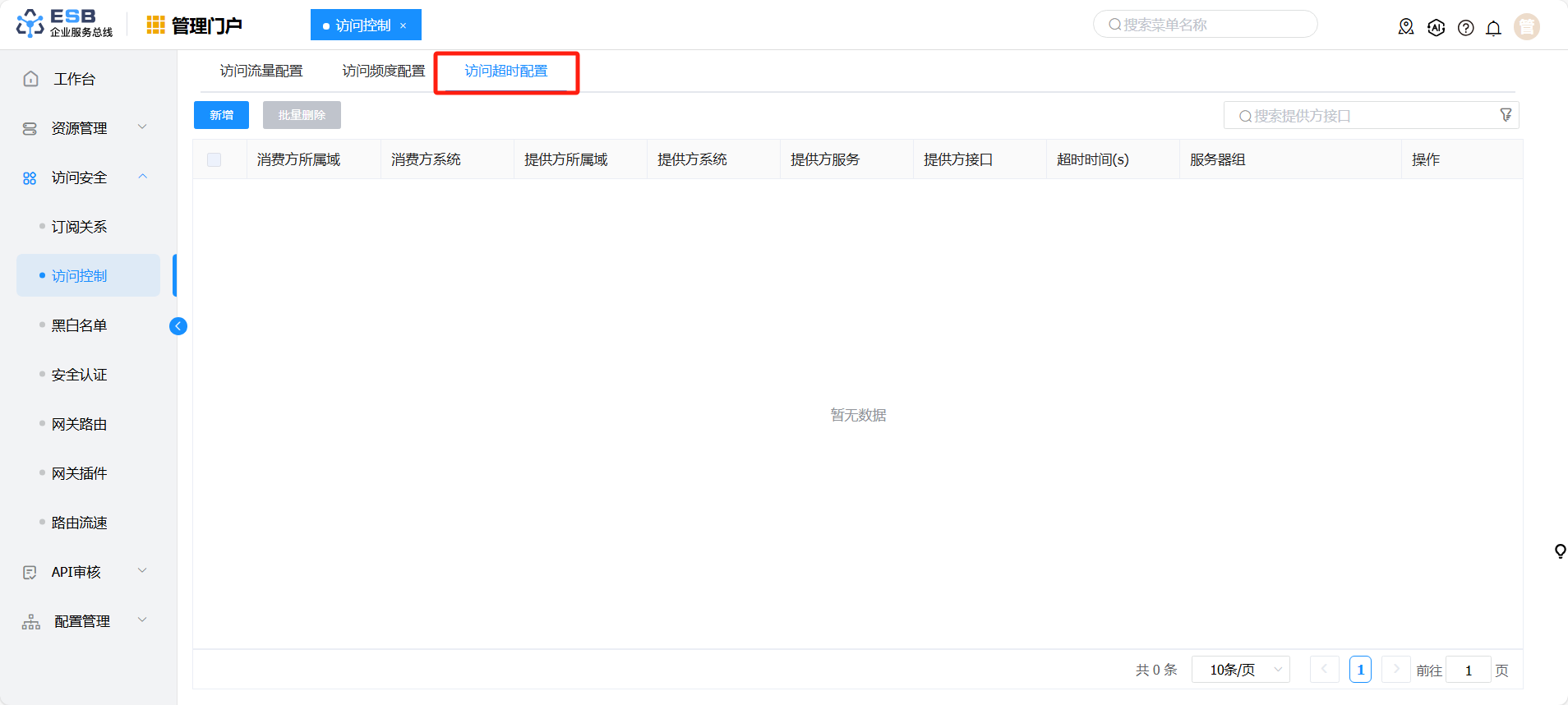Open the management portal grid icon
Image resolution: width=1568 pixels, height=705 pixels.
coord(155,25)
